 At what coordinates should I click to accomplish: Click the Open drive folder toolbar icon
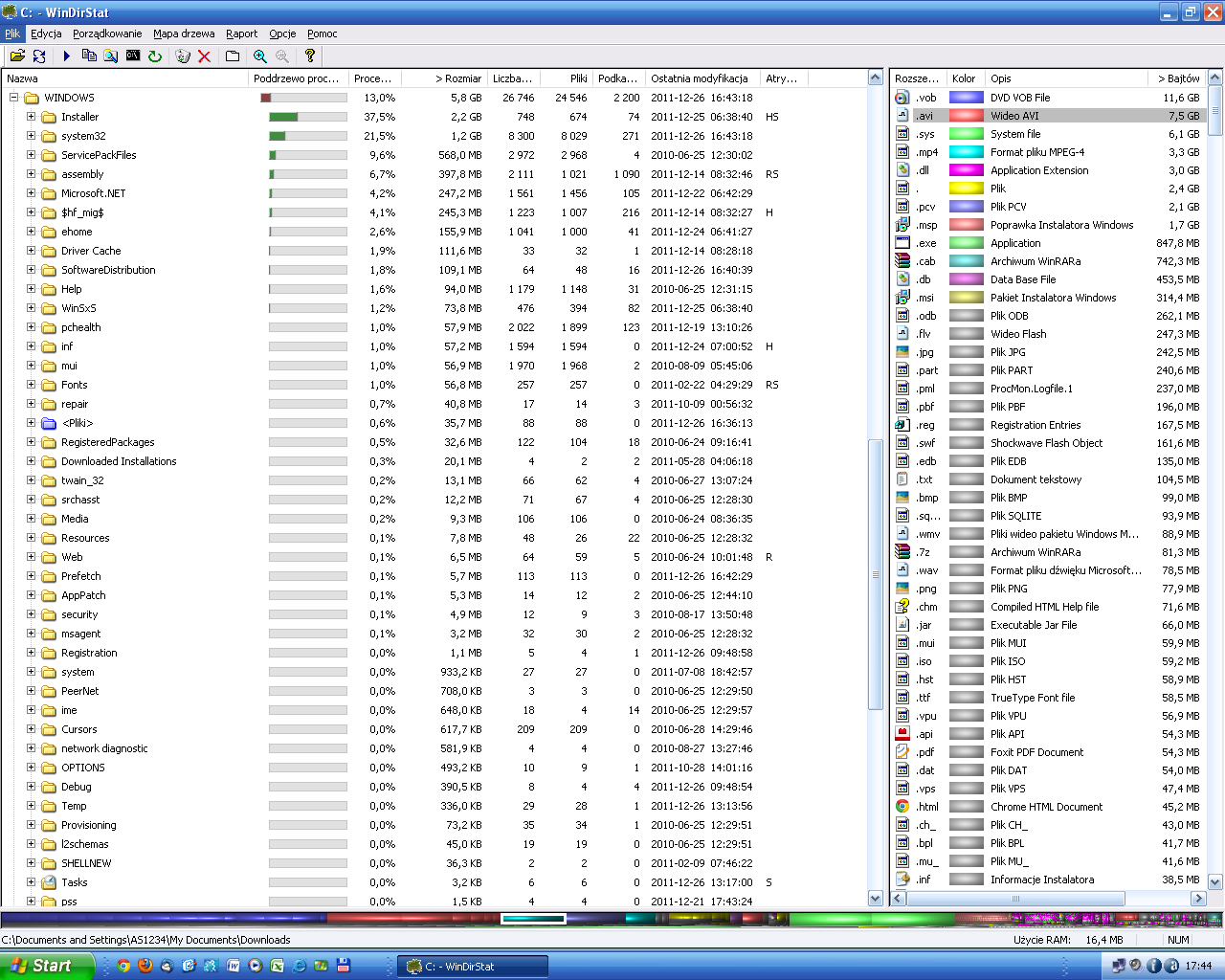click(x=17, y=56)
